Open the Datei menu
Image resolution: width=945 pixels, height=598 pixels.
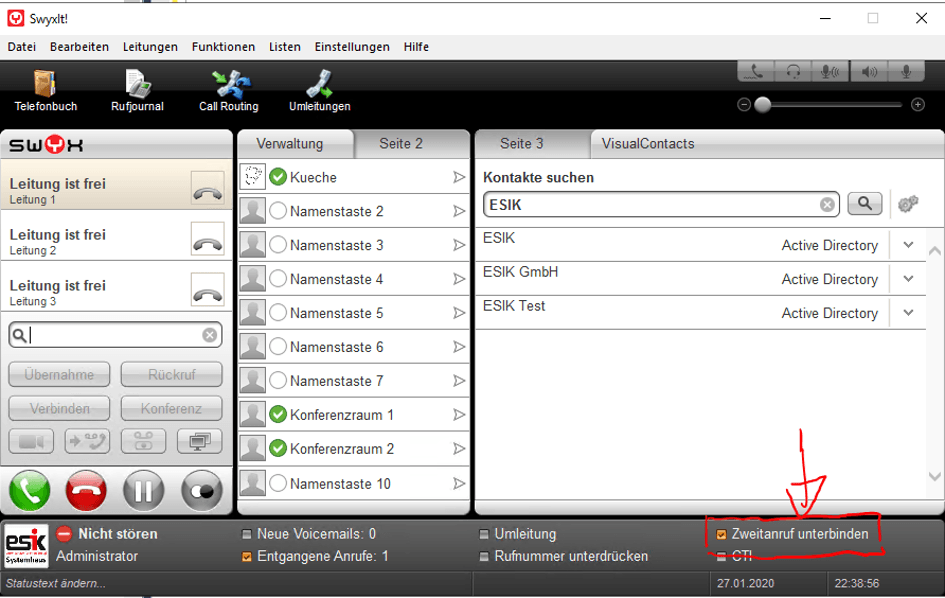point(22,46)
